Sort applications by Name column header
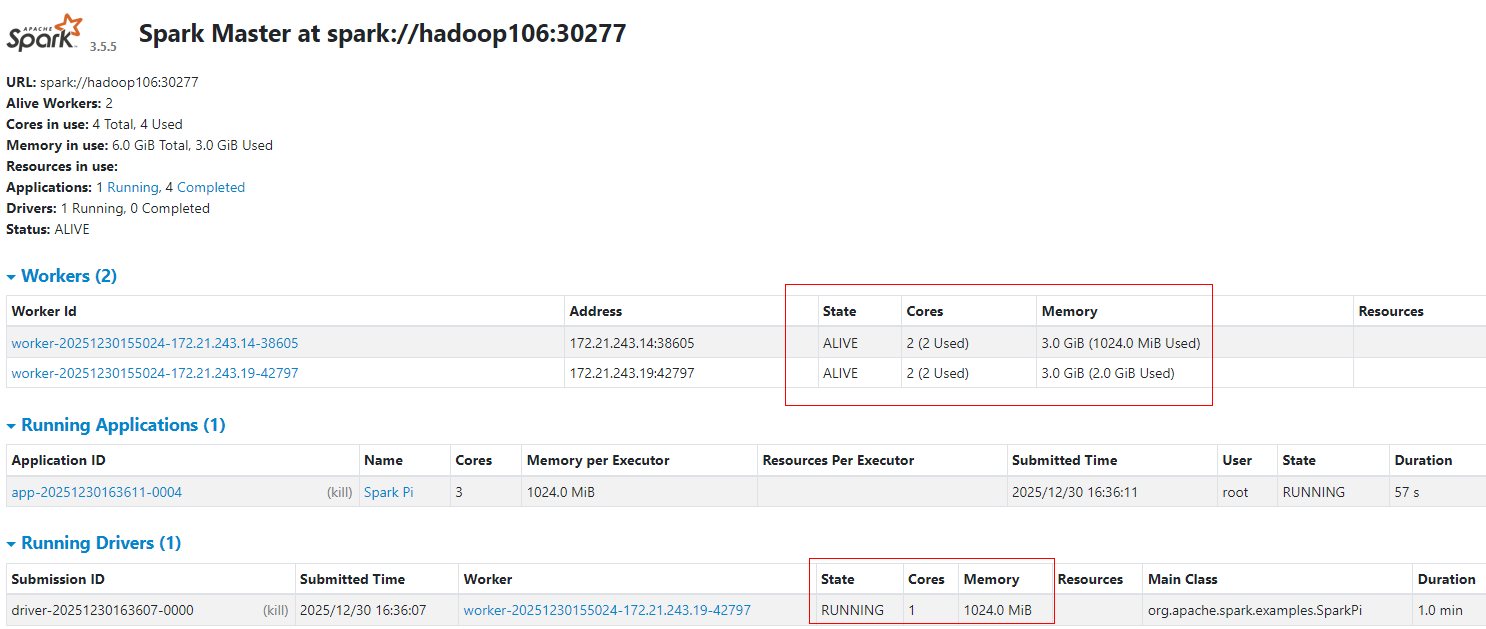 384,460
